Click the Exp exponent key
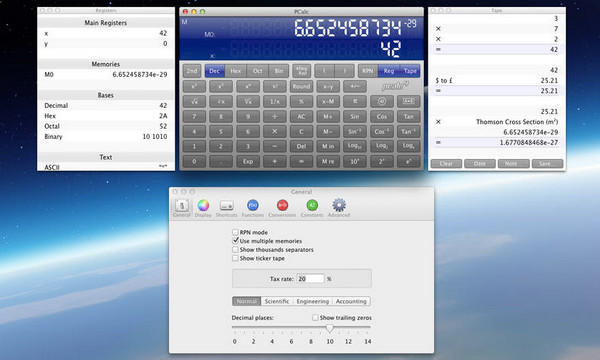The width and height of the screenshot is (600, 360). [x=248, y=161]
